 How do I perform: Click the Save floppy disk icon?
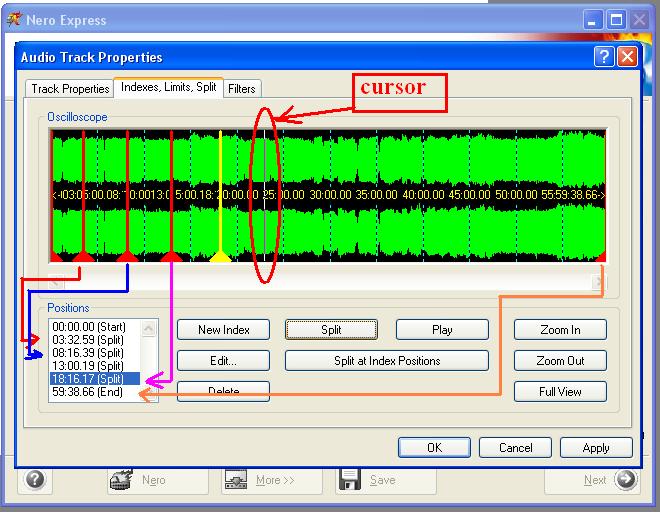tap(350, 479)
